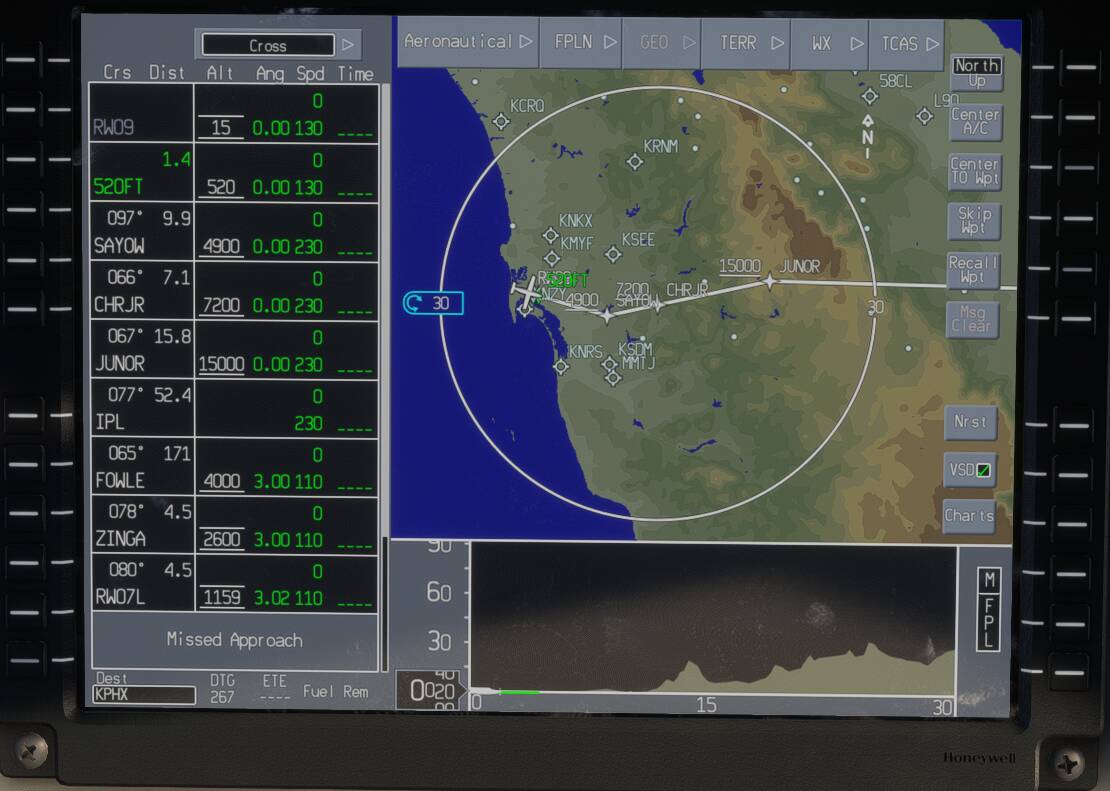The width and height of the screenshot is (1110, 791).
Task: Click the KNRS airport symbol on map
Action: click(x=561, y=366)
